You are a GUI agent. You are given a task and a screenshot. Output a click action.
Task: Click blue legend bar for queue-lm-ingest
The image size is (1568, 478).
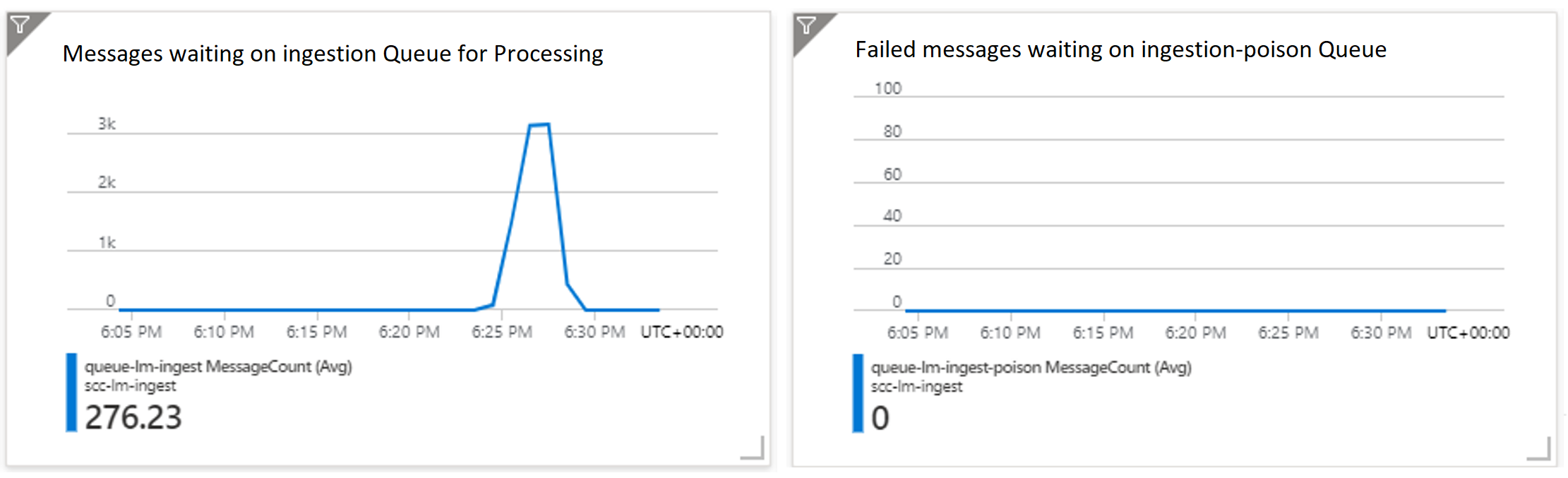coord(71,393)
